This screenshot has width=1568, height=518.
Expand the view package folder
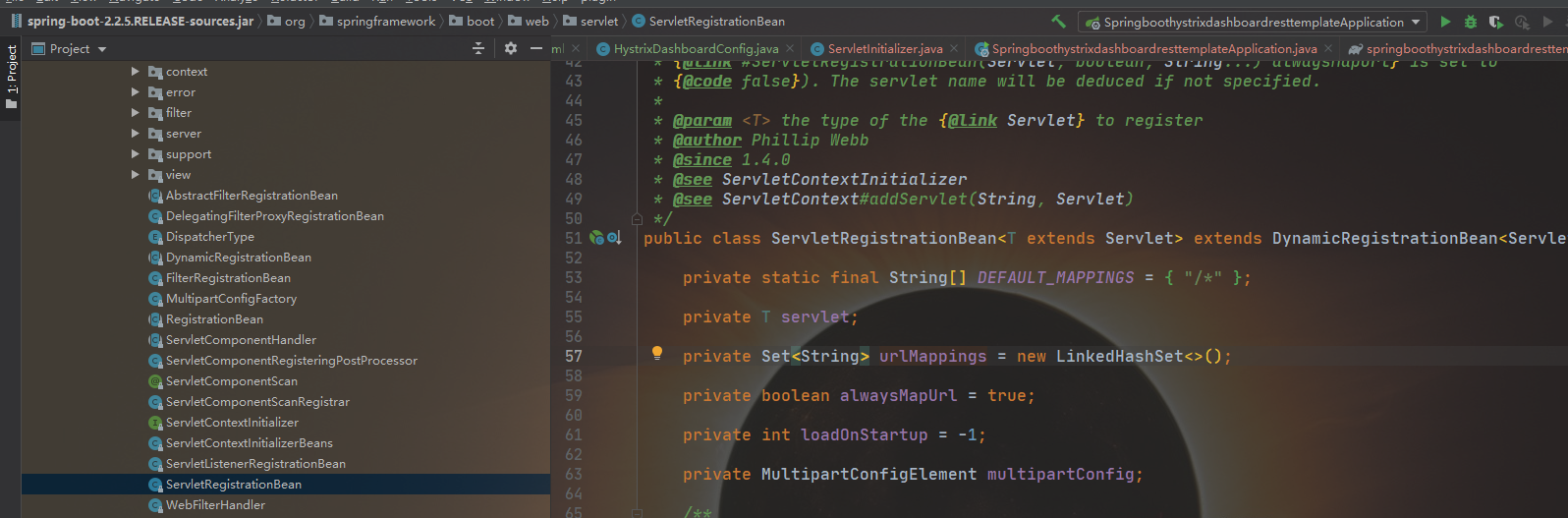[136, 174]
